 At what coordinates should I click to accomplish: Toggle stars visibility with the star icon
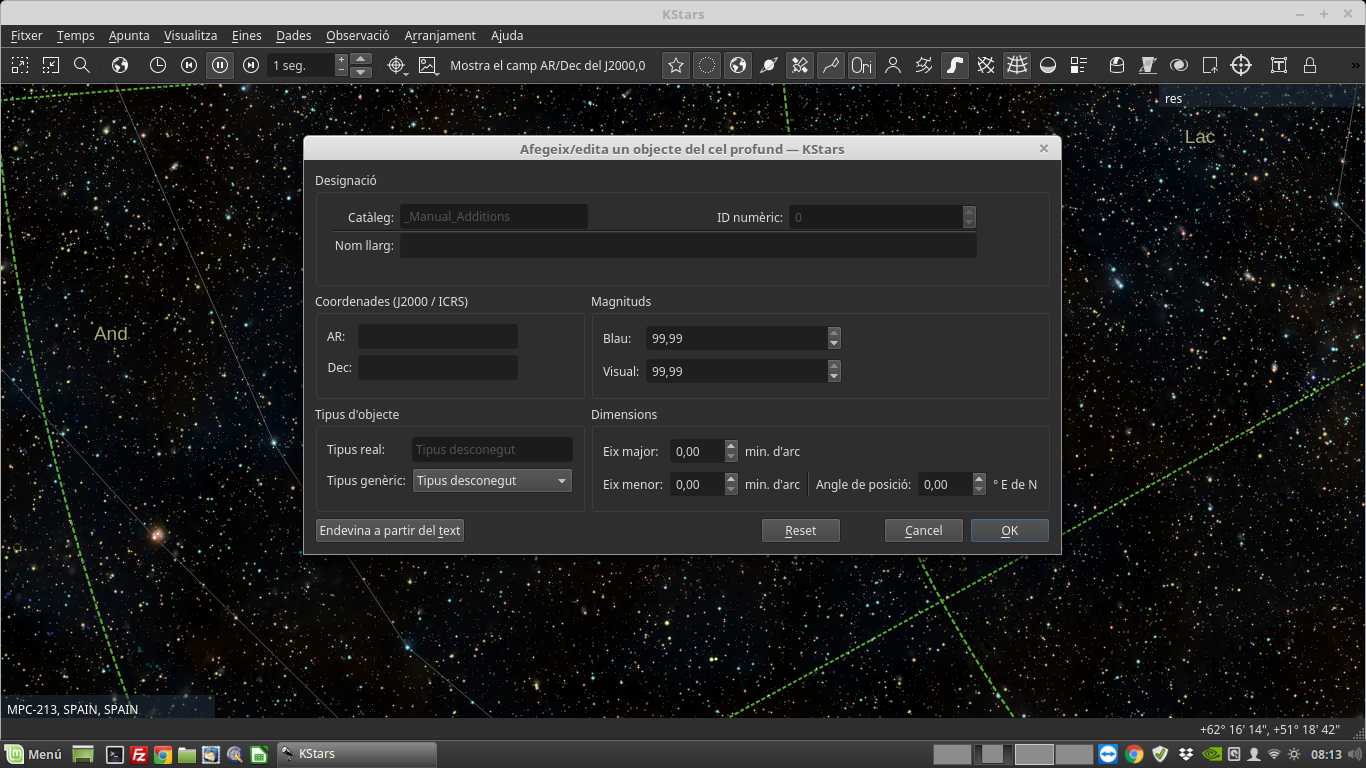676,65
